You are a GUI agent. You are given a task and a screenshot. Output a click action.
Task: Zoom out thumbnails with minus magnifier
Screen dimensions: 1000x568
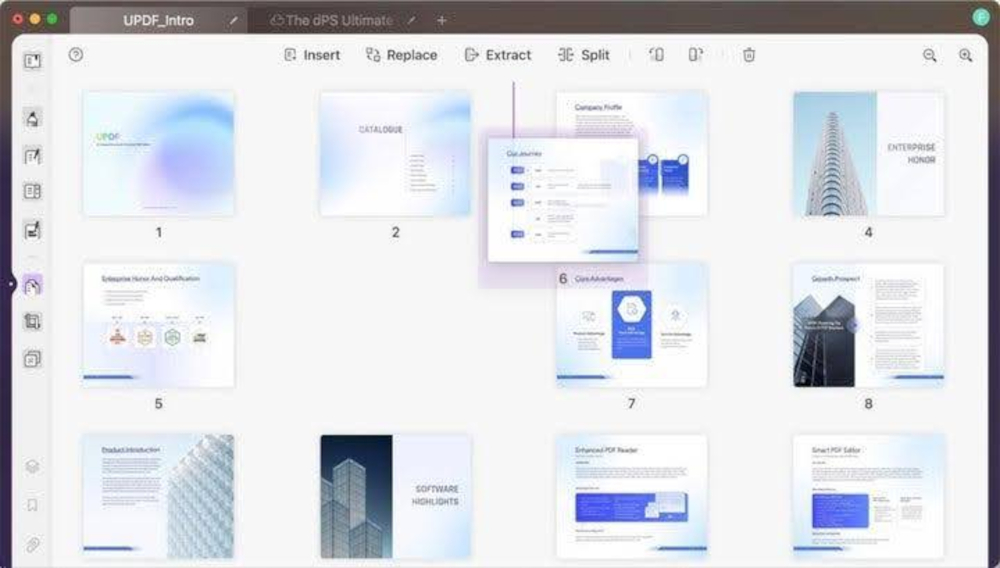(930, 56)
